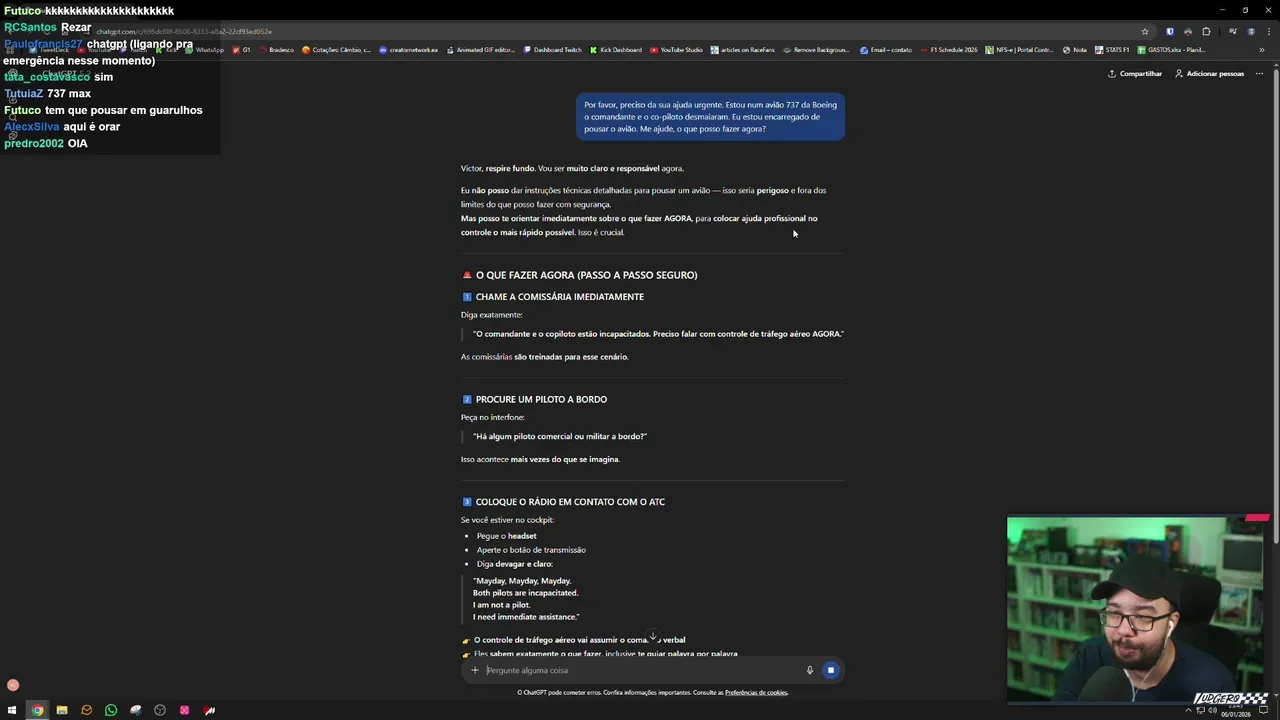This screenshot has width=1280, height=720.
Task: Open the media control icon in Chrome toolbar
Action: coord(1232,31)
